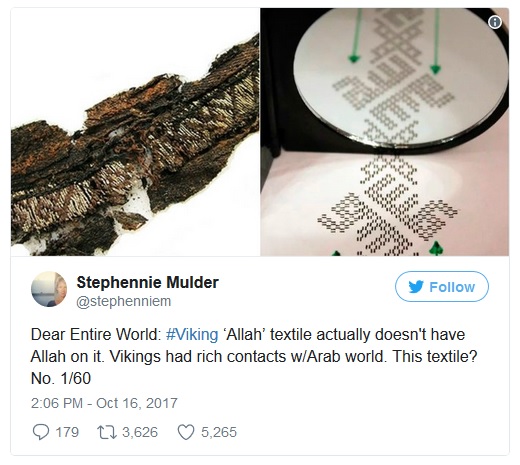The height and width of the screenshot is (465, 520).
Task: View the mirrored pattern photo
Action: (385, 132)
